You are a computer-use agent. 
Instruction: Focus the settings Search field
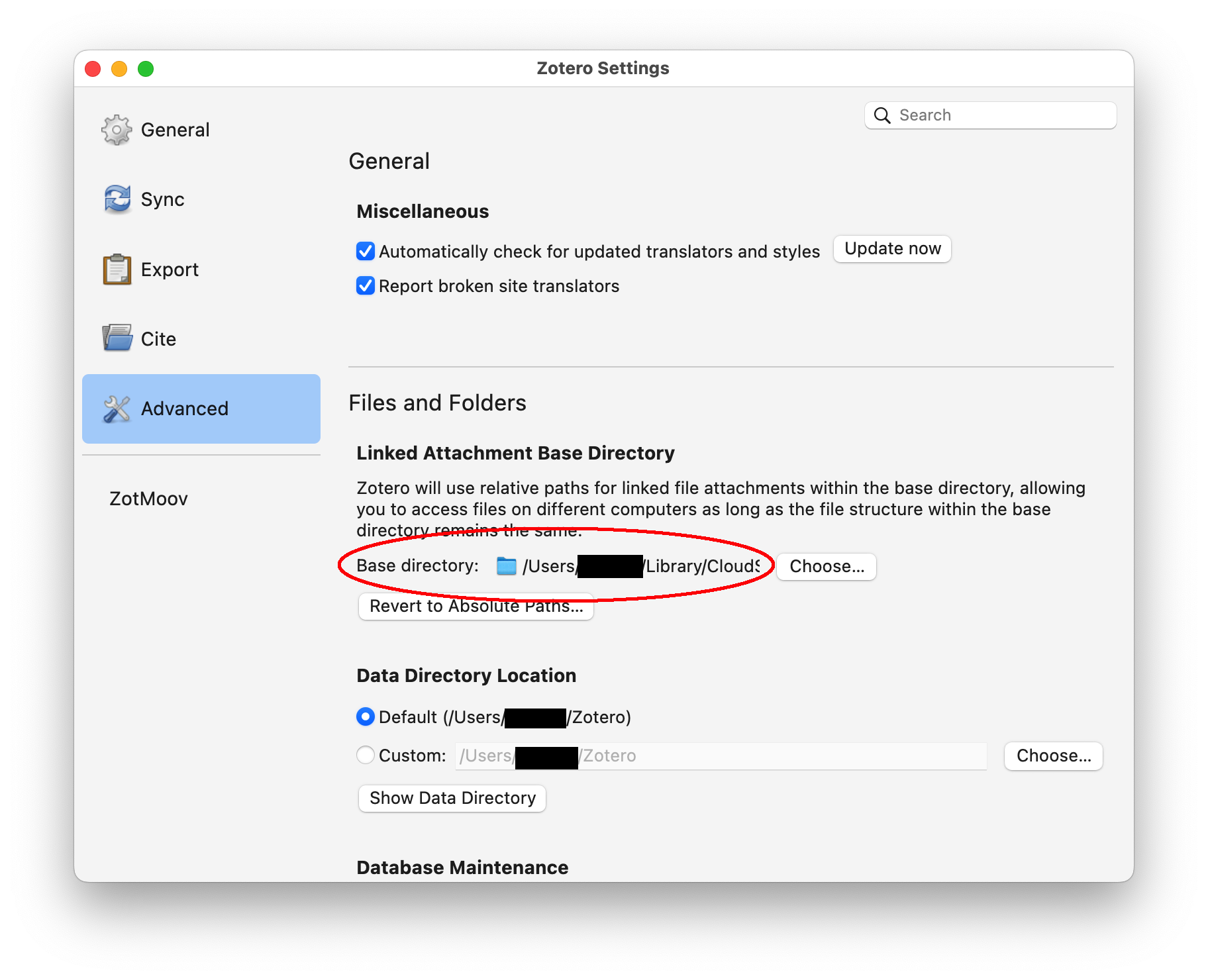(x=991, y=115)
